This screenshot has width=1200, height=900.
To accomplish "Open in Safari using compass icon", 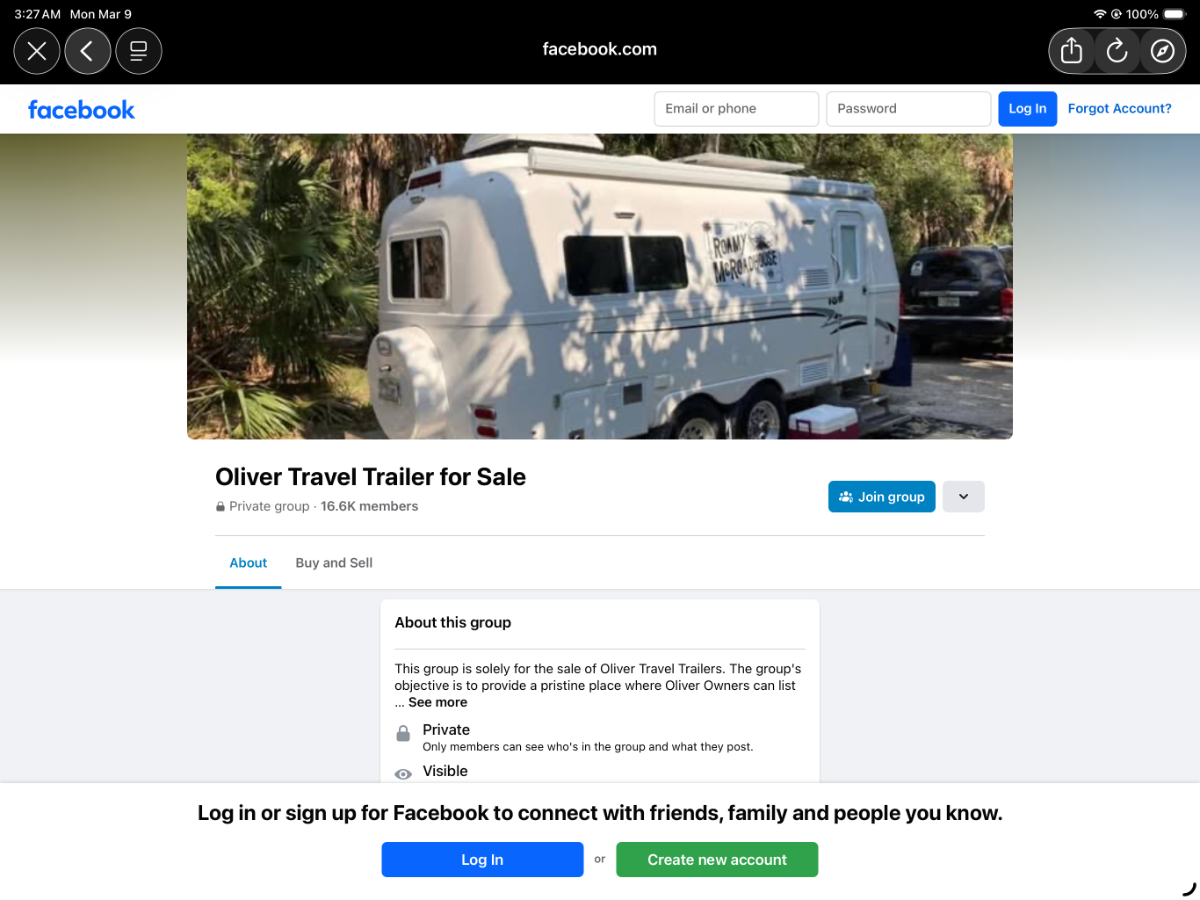I will coord(1162,51).
